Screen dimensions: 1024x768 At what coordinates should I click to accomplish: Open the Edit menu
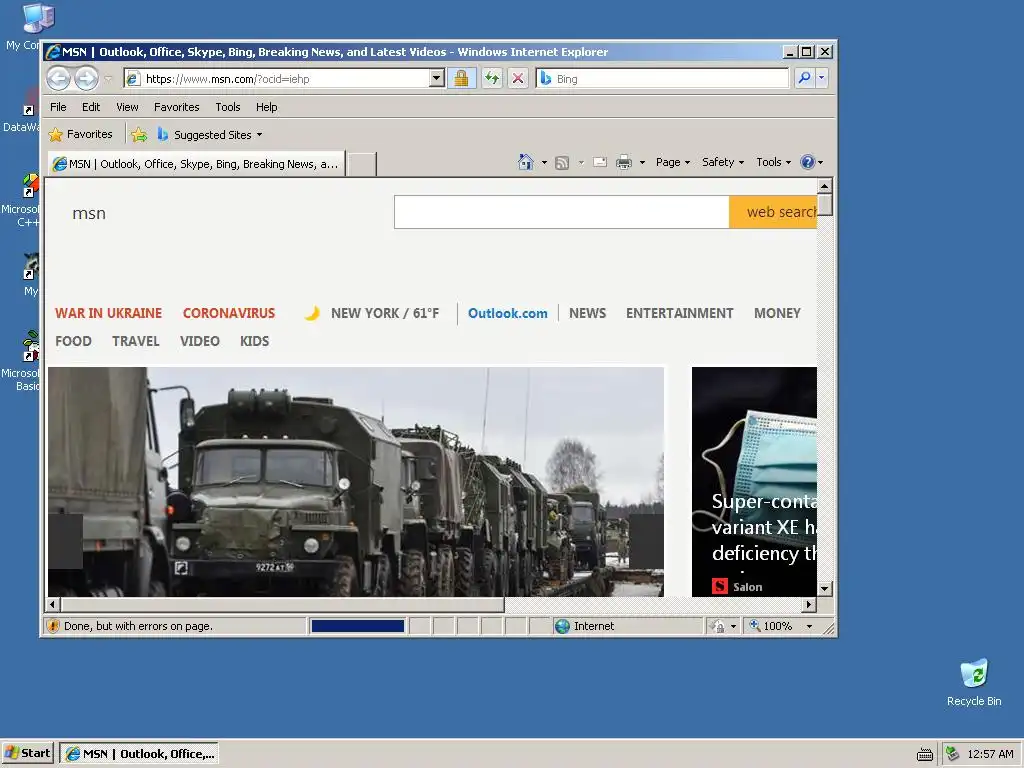pyautogui.click(x=91, y=107)
